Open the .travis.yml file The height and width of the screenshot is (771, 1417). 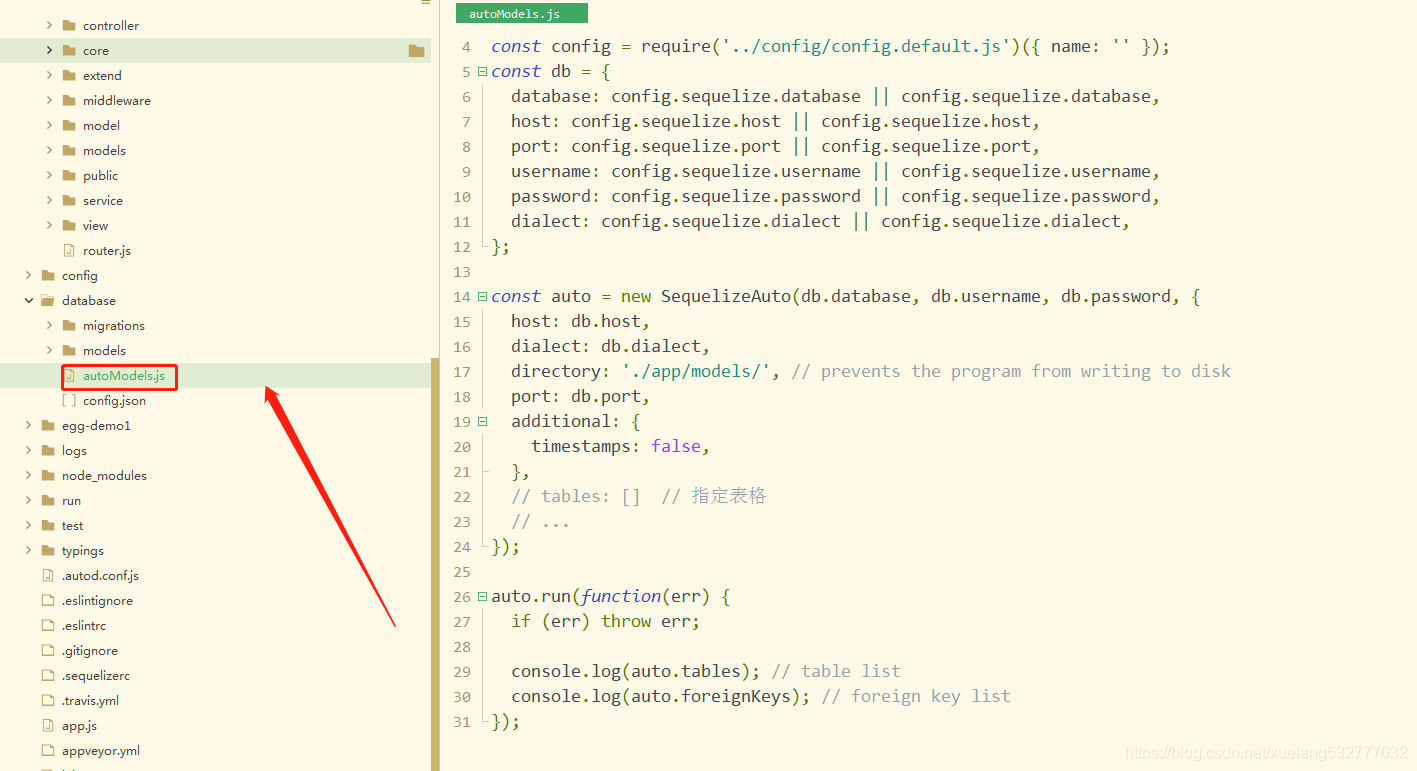pyautogui.click(x=90, y=700)
